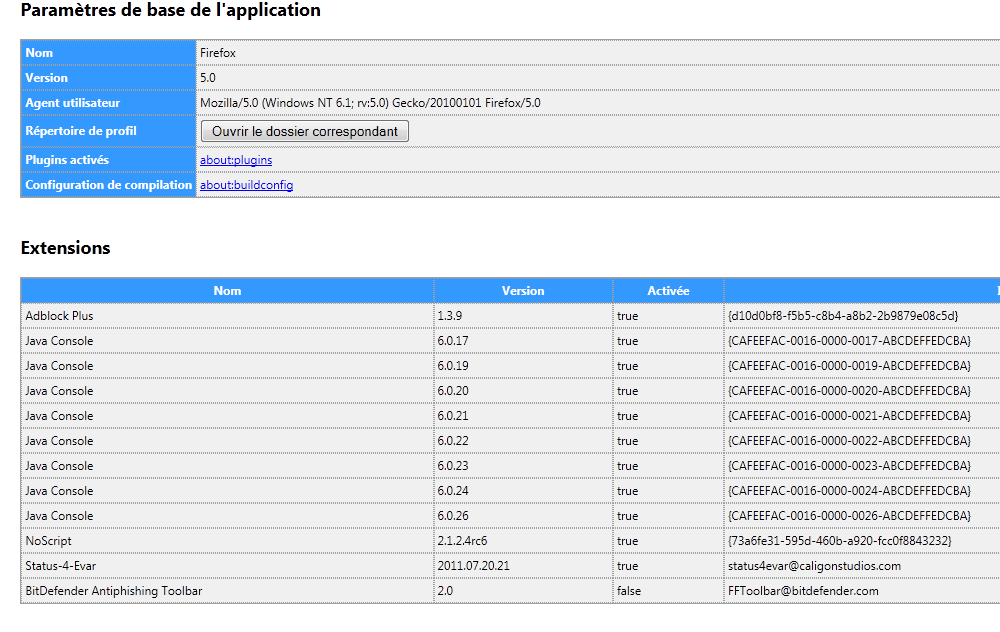Viewport: 1000px width, 632px height.
Task: Select the Java Console version '6.0.23'
Action: 453,466
